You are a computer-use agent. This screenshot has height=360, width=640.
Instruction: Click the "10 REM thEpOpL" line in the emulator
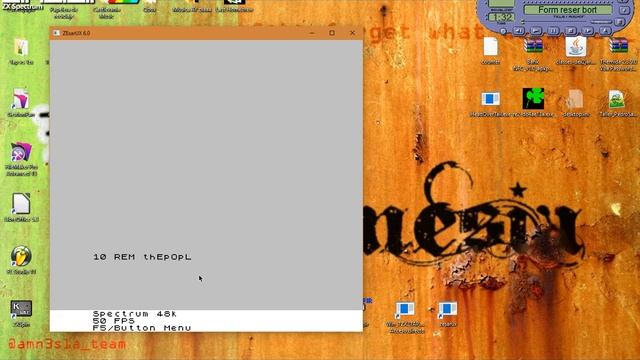click(142, 257)
